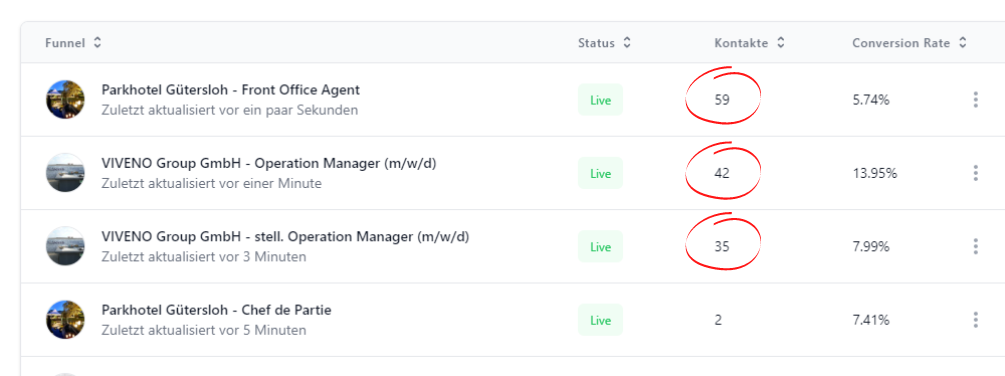Sort the table by Status column
Viewport: 1005px width, 376px height.
click(x=604, y=43)
